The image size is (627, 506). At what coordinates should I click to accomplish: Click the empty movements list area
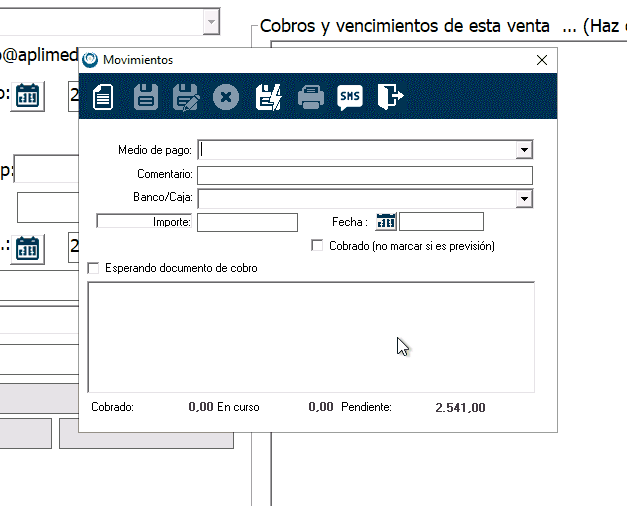pos(310,336)
